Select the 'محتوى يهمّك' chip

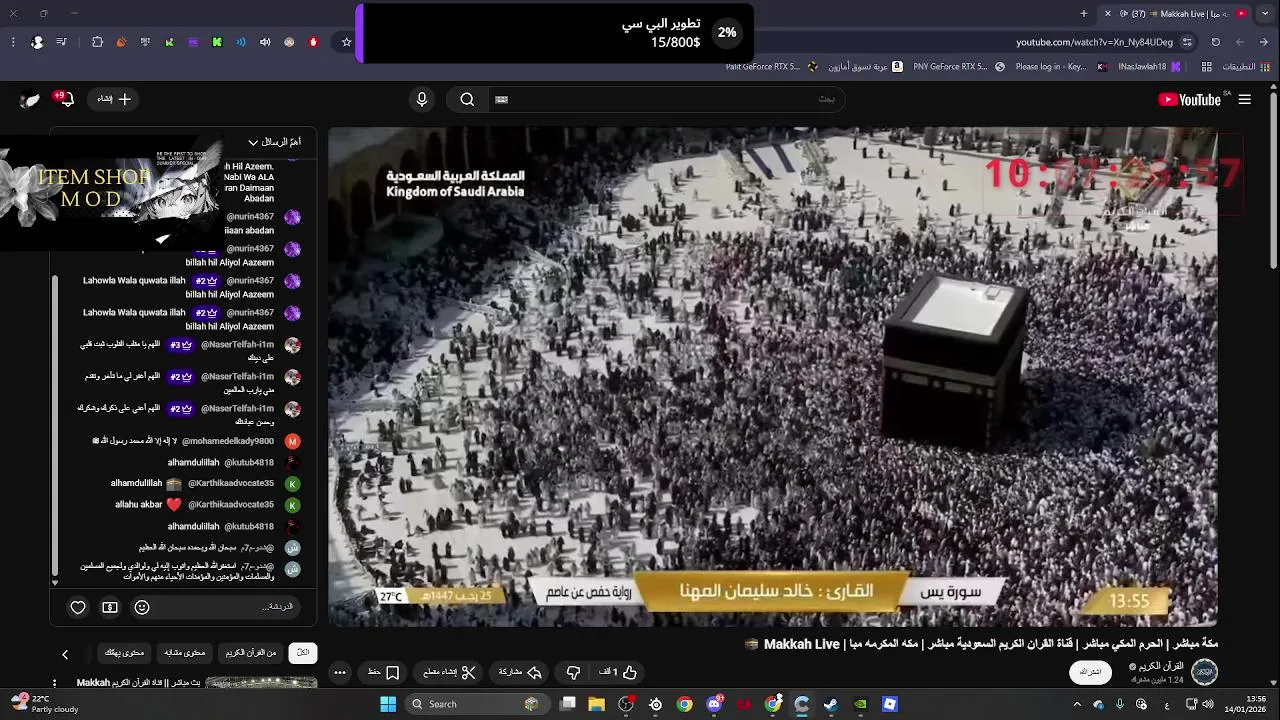click(x=124, y=652)
